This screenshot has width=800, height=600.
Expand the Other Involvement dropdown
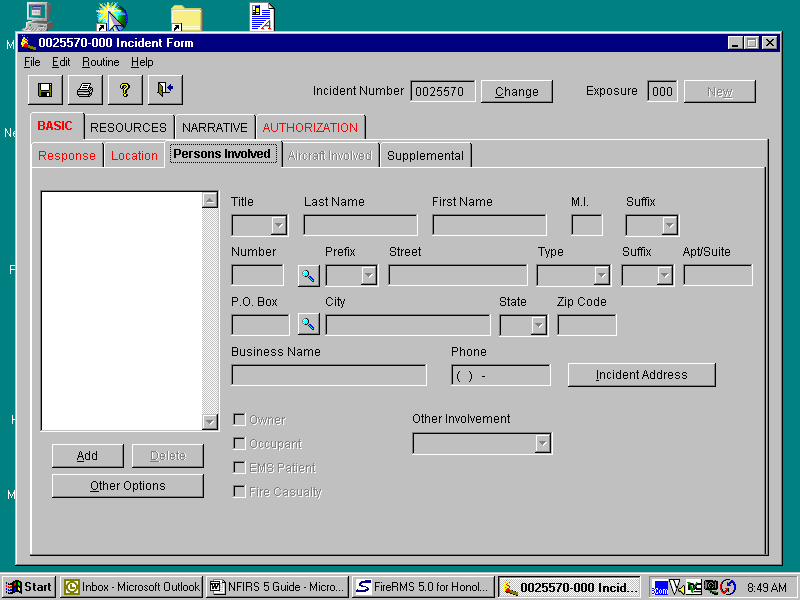pos(542,443)
